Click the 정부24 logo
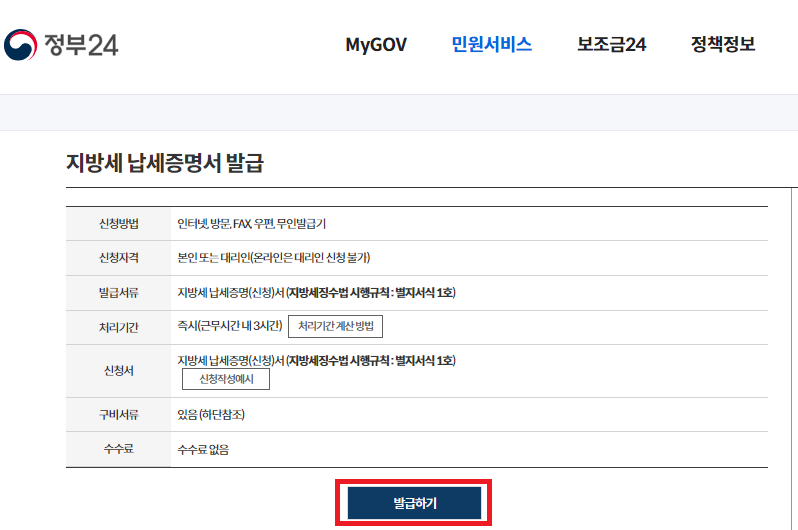This screenshot has width=798, height=530. [x=61, y=45]
